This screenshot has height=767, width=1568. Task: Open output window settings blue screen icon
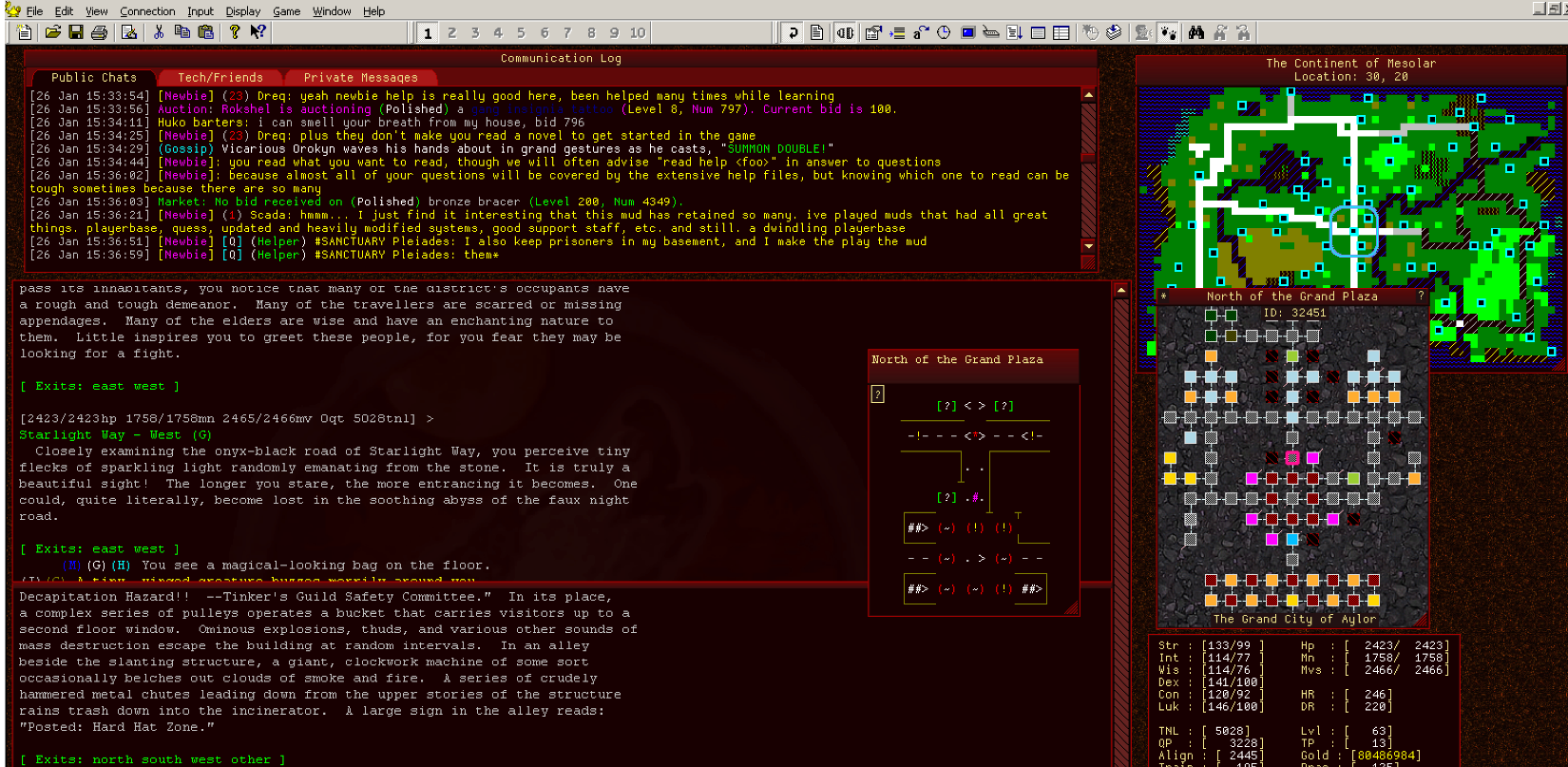pyautogui.click(x=967, y=32)
